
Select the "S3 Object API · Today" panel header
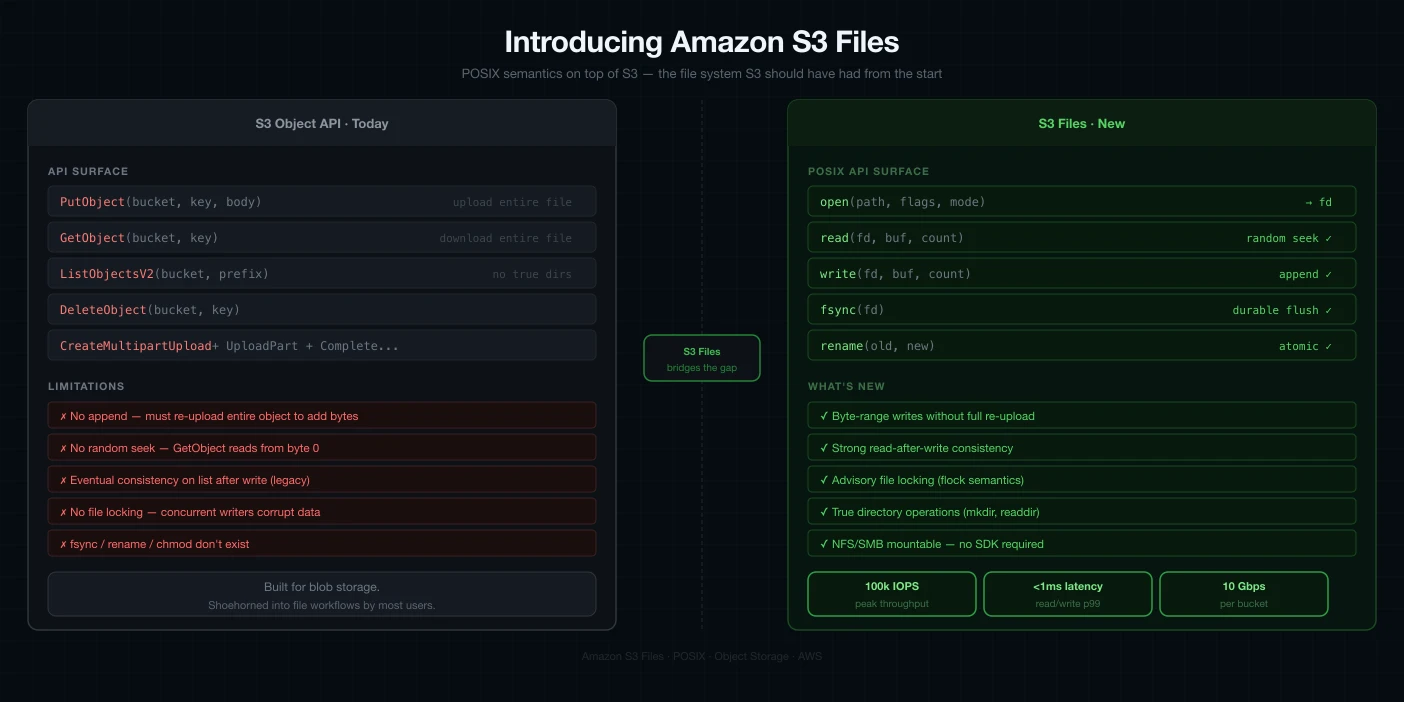pos(322,124)
